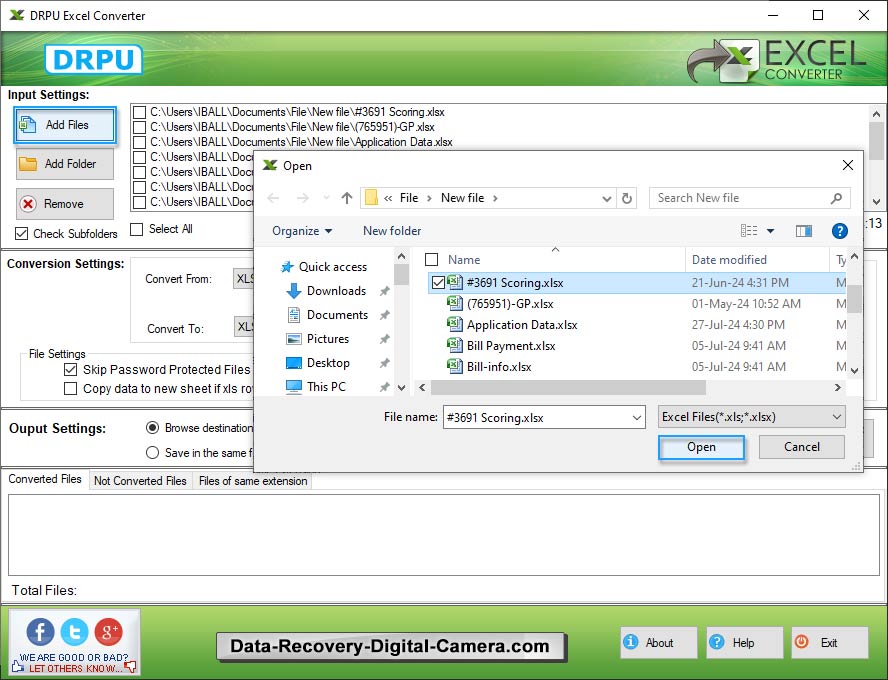Click the Bill-info.xlsx file icon
This screenshot has width=888, height=680.
click(455, 366)
